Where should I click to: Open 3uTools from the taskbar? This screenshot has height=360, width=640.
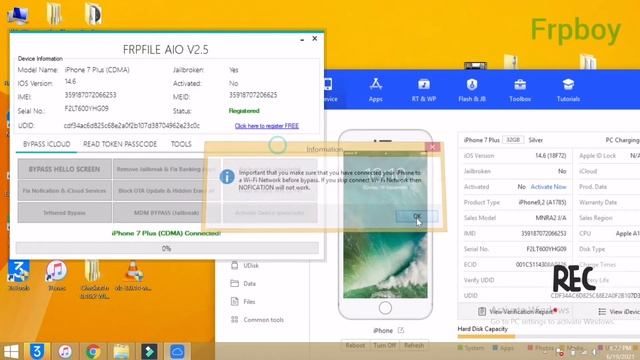(37, 351)
